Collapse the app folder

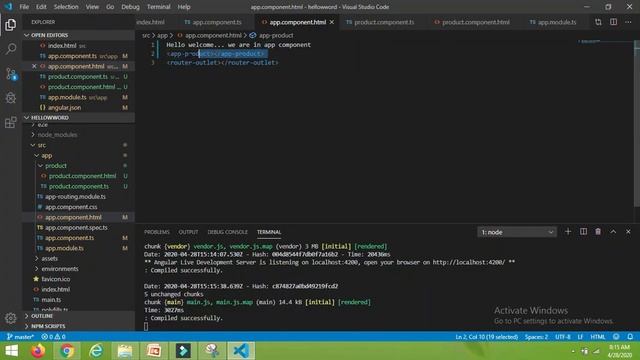click(37, 156)
